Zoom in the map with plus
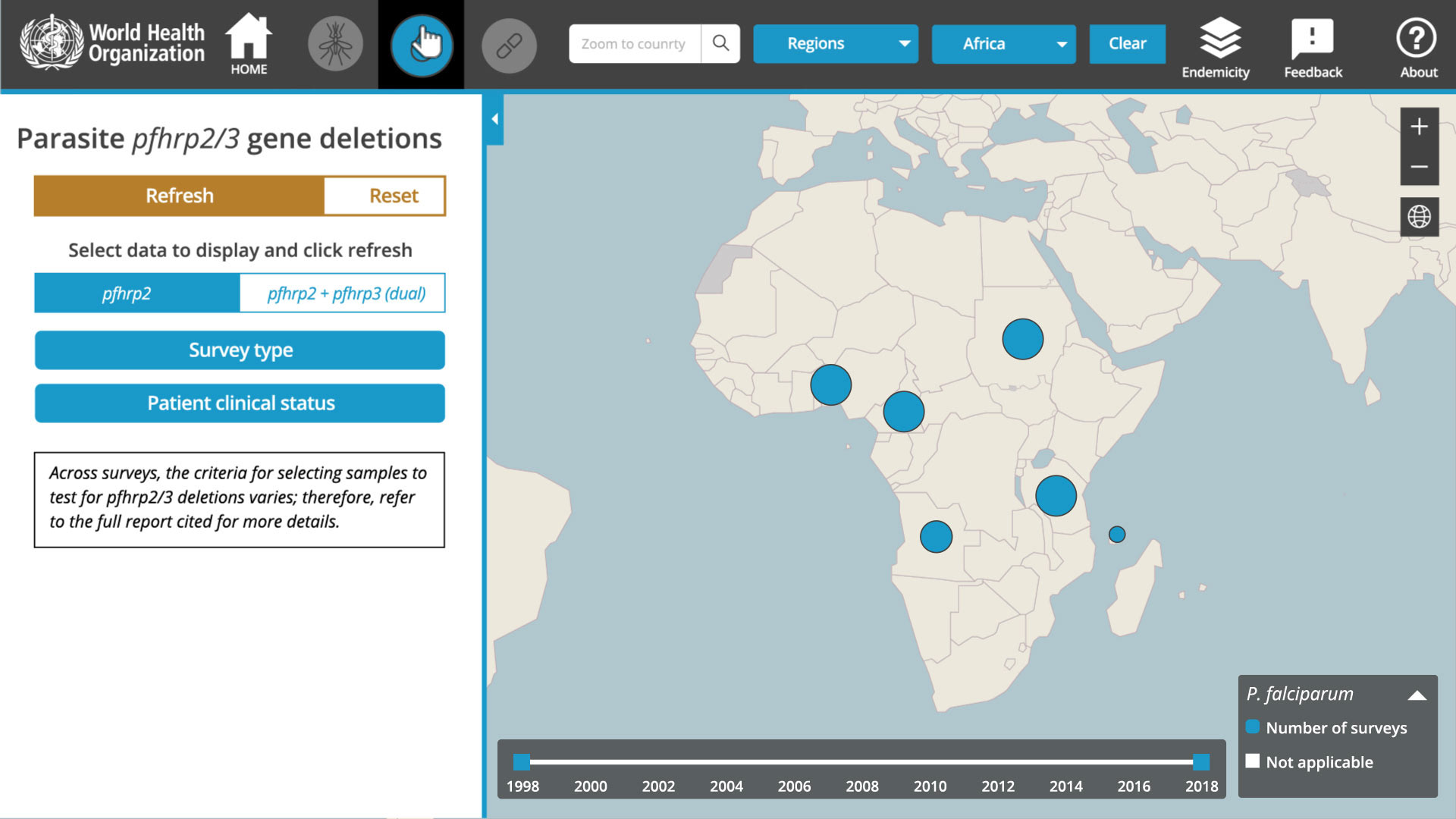The image size is (1456, 819). click(1419, 127)
